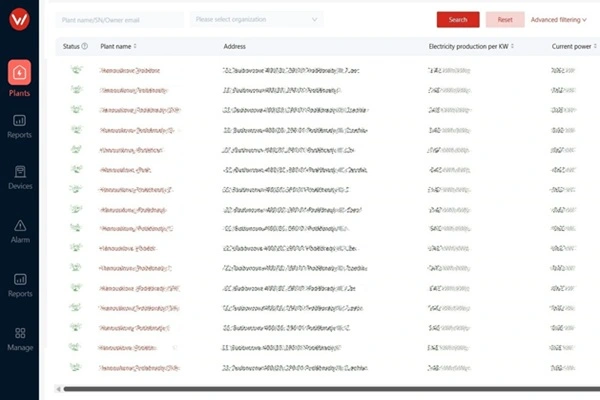600x400 pixels.
Task: Open the Alarm section in sidebar
Action: [x=20, y=232]
